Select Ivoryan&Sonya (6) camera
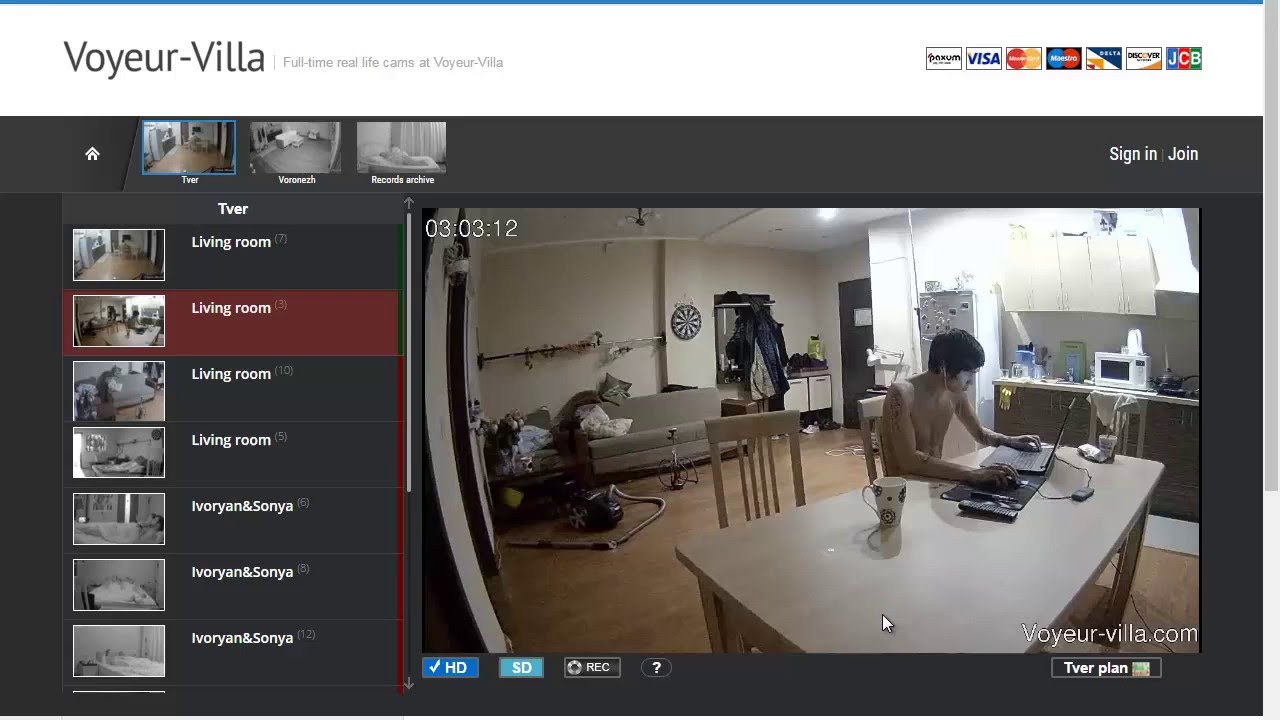 pos(231,520)
